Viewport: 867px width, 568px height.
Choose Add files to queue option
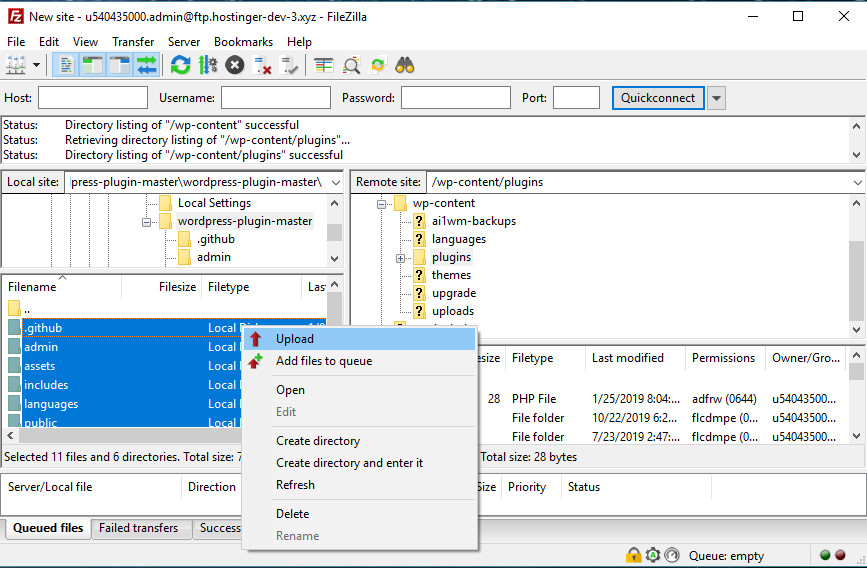click(x=323, y=361)
